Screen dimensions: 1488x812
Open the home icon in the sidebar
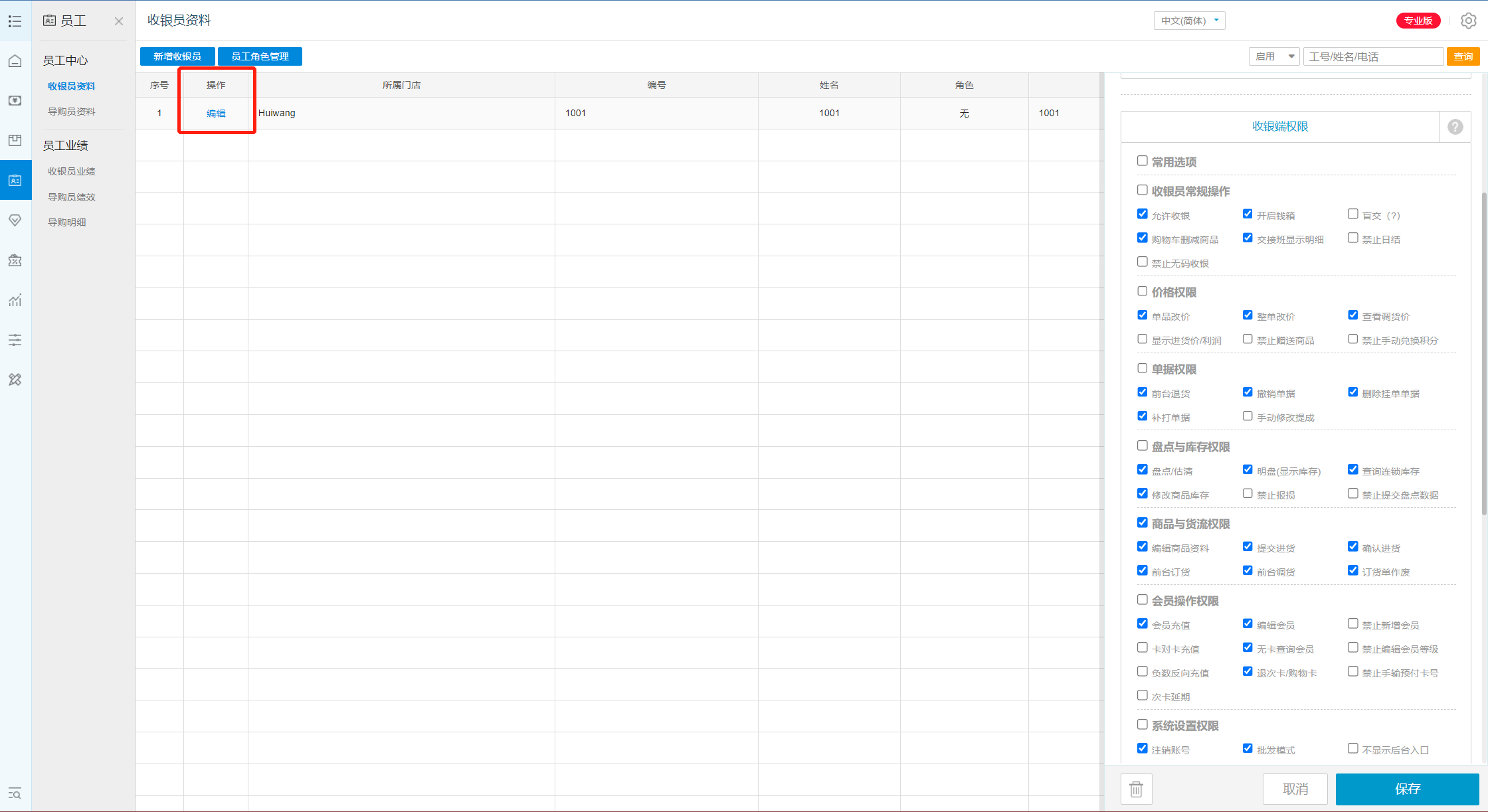point(15,61)
